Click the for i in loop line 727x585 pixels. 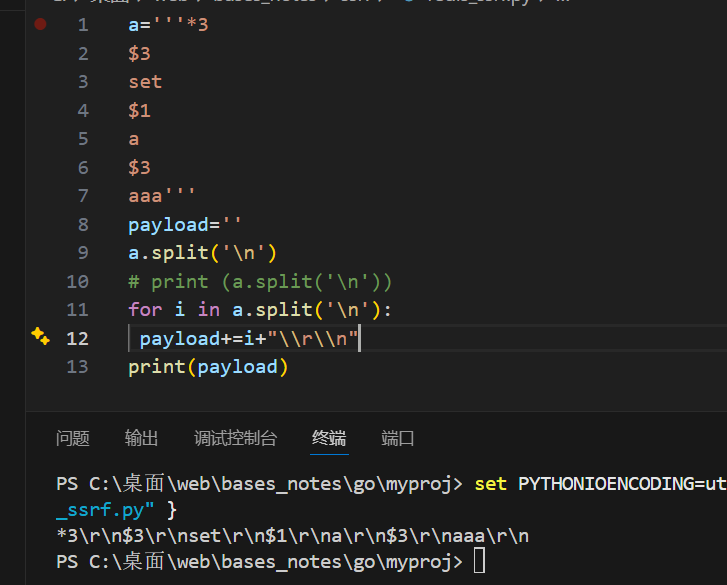point(260,310)
